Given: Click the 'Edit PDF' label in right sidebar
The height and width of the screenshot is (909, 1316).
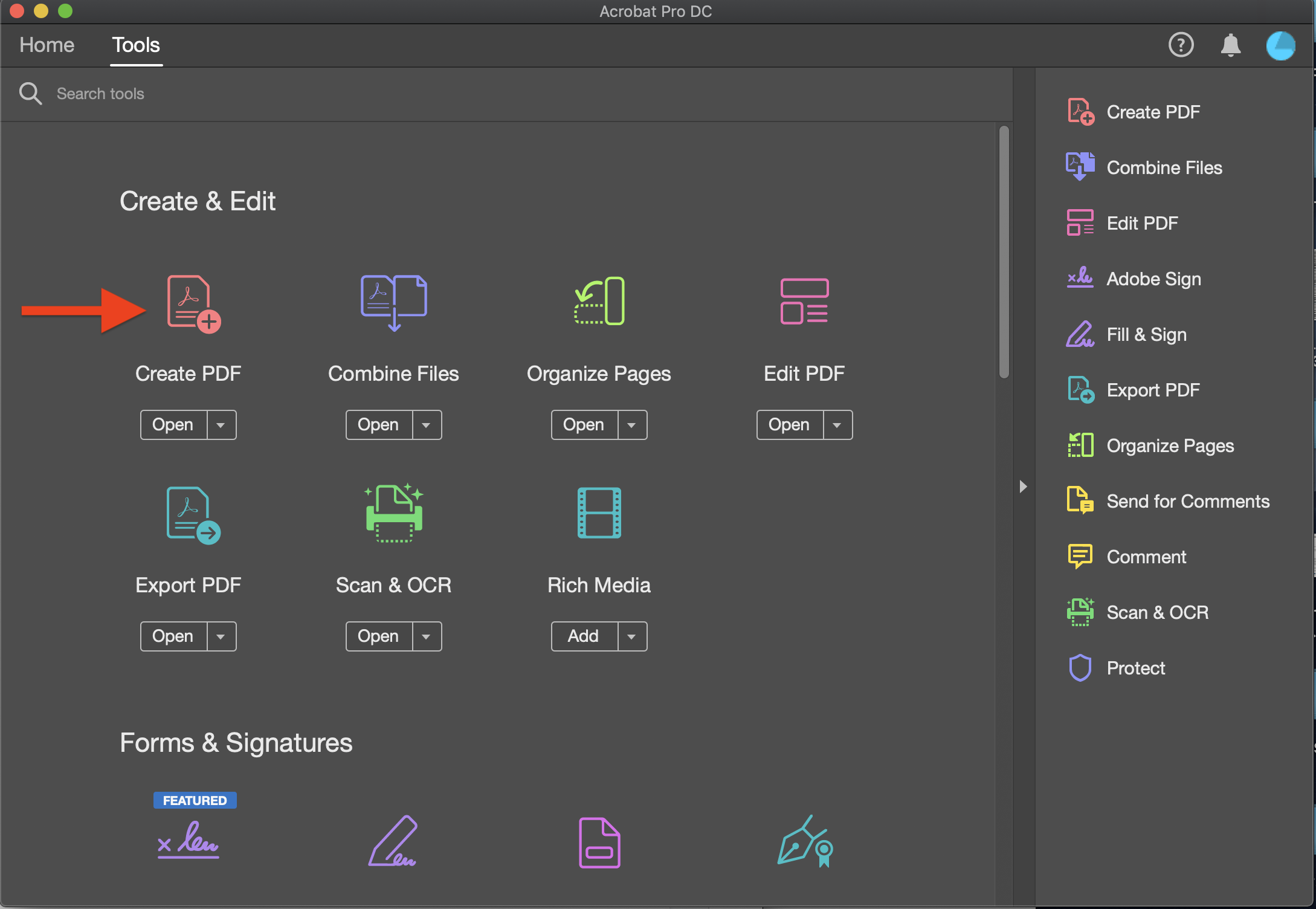Looking at the screenshot, I should tap(1142, 224).
